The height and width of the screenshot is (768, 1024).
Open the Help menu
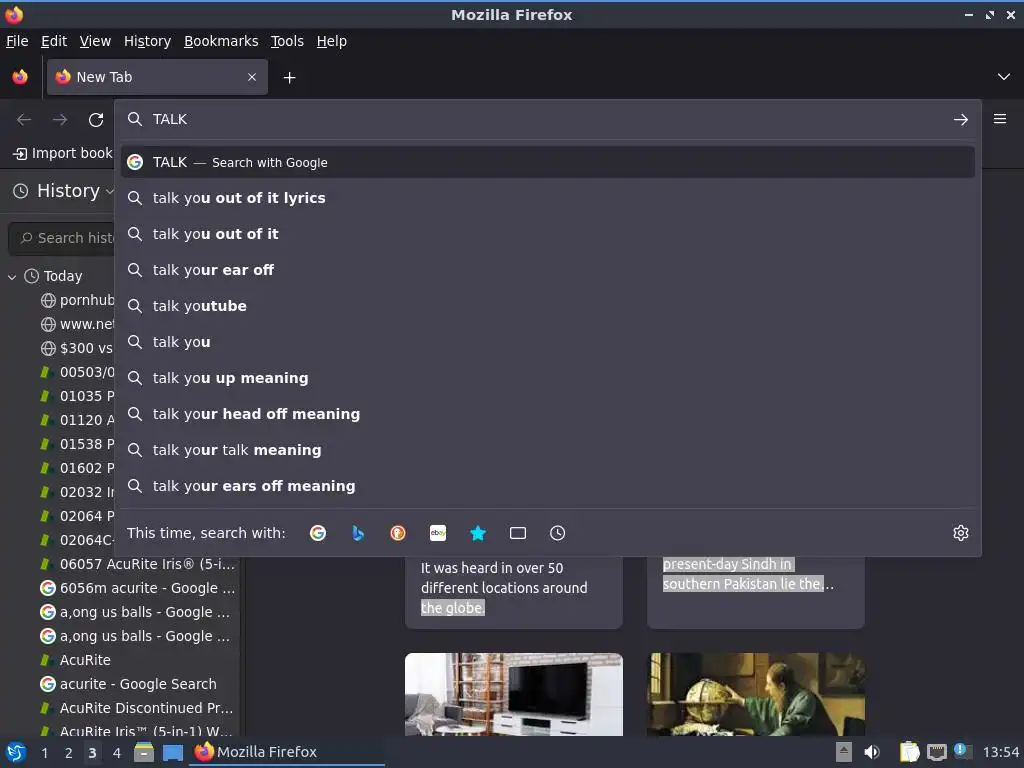[332, 41]
